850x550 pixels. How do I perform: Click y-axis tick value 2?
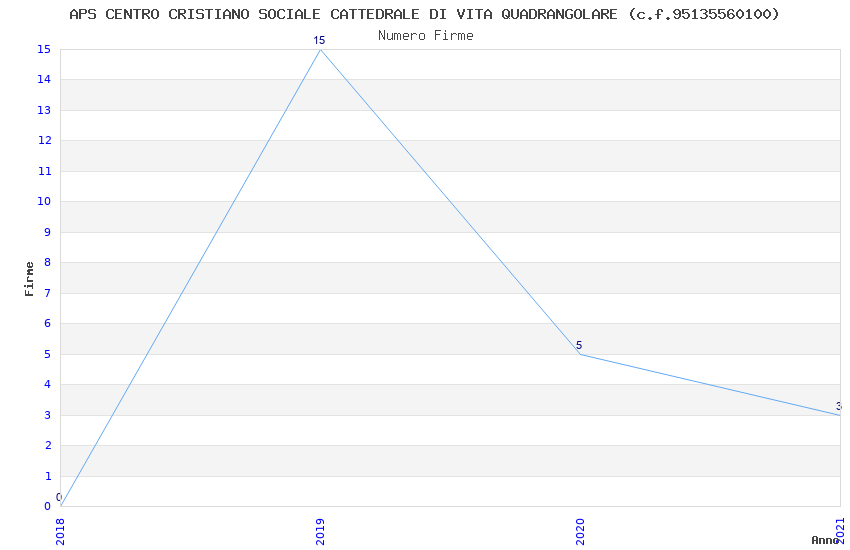48,445
